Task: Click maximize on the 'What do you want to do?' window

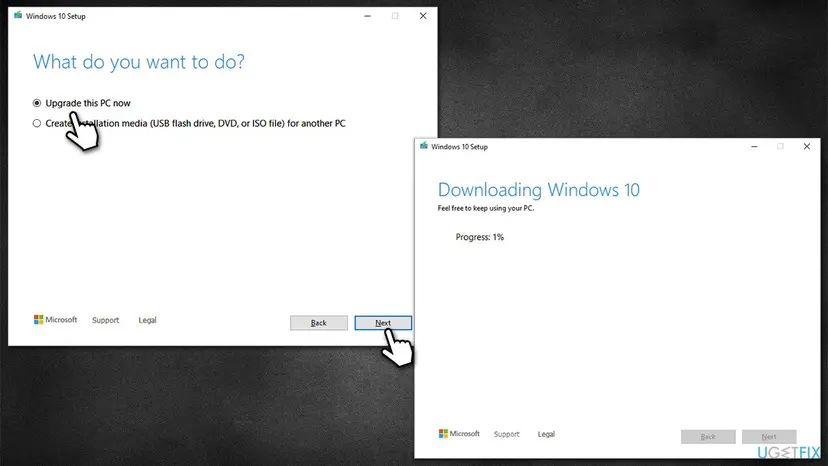Action: tap(395, 16)
